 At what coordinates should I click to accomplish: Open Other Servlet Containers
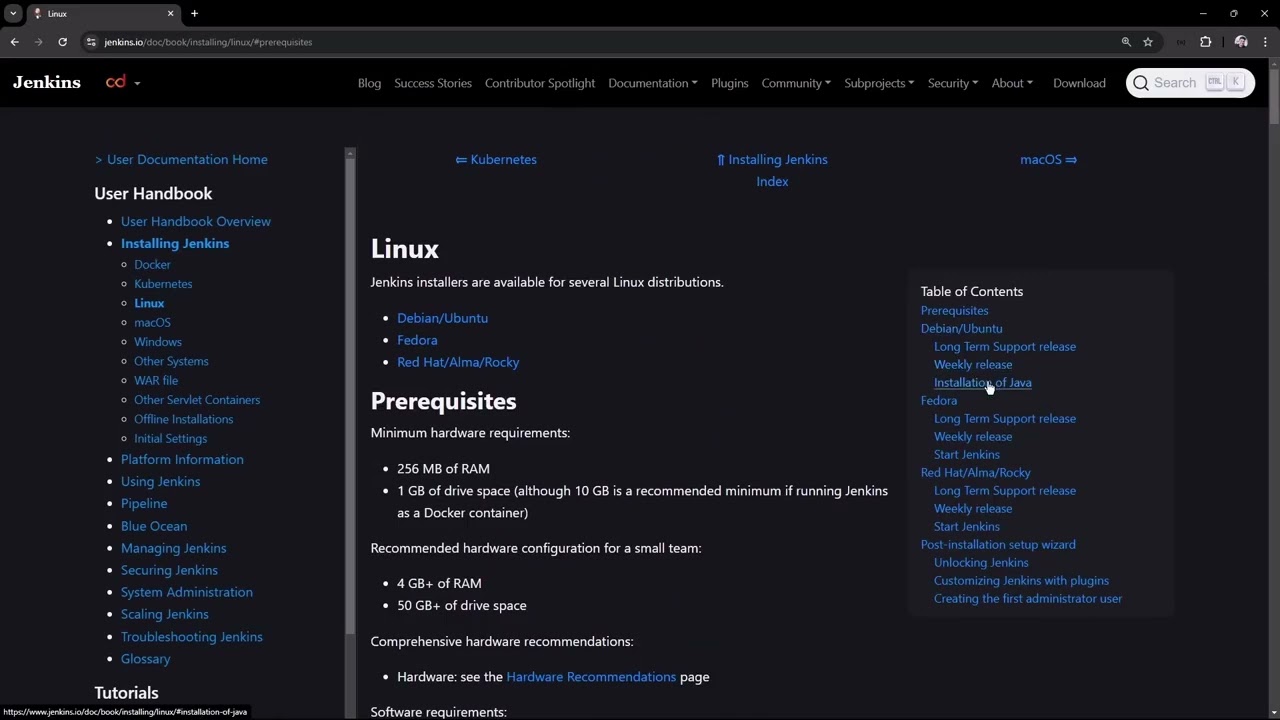pyautogui.click(x=197, y=400)
